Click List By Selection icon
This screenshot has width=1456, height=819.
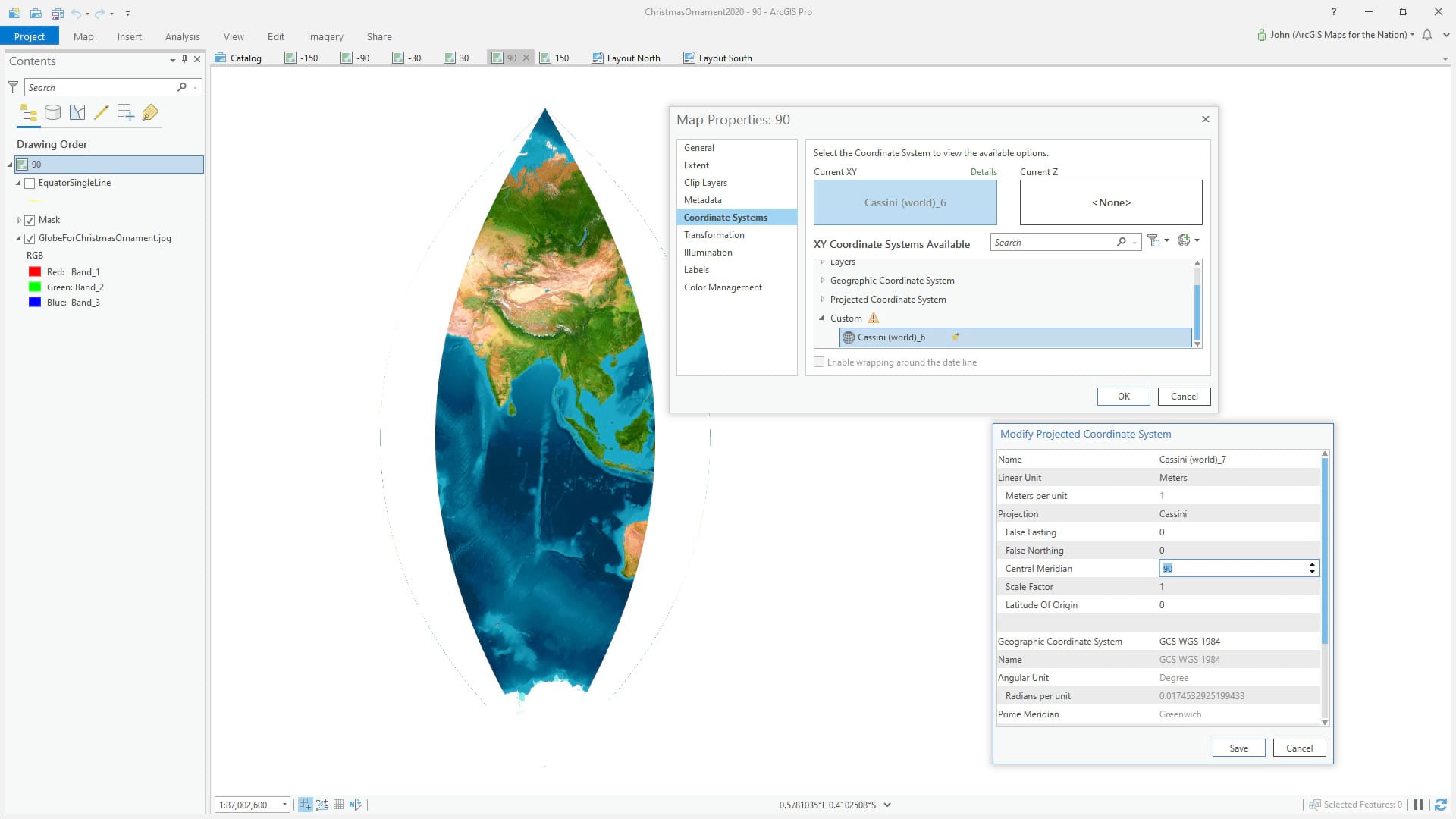coord(77,113)
